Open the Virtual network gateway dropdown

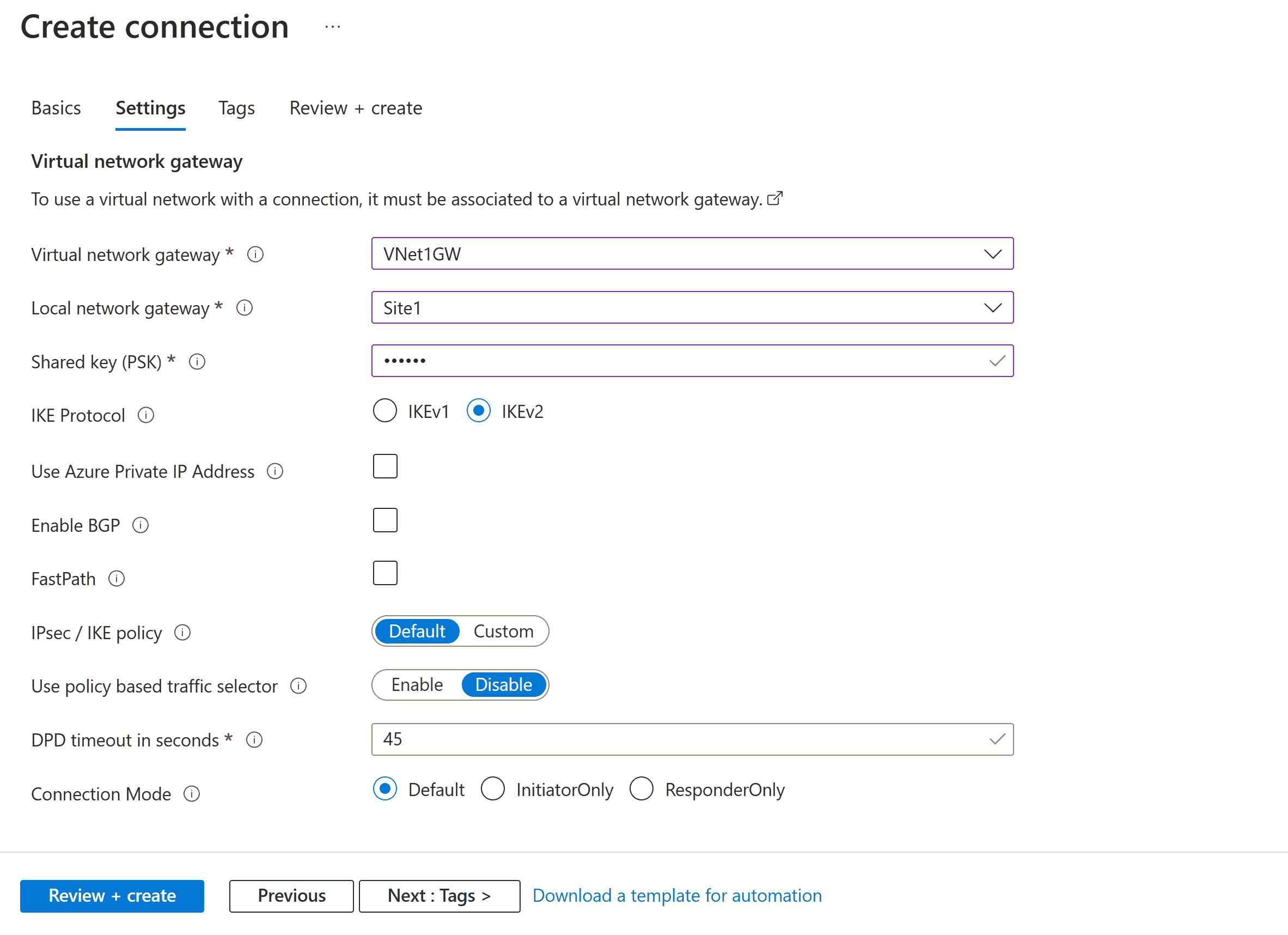pos(993,254)
